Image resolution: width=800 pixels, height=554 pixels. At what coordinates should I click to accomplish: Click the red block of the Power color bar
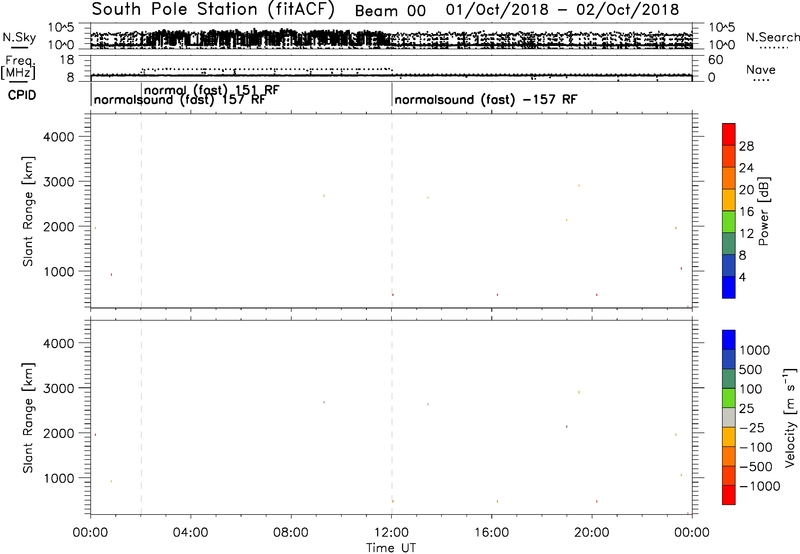click(x=729, y=135)
